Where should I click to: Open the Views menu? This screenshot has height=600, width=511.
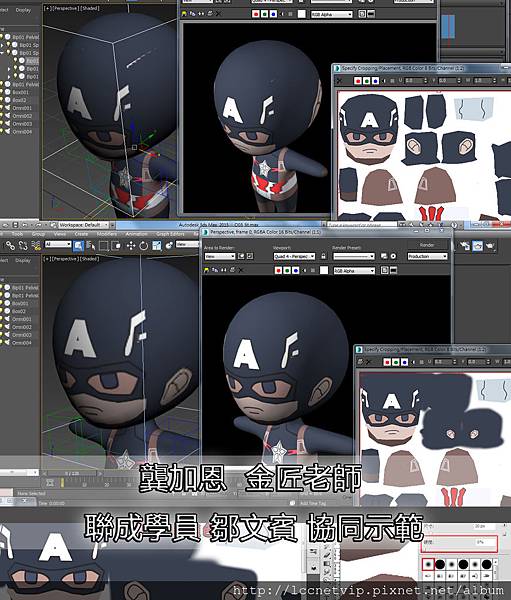pos(60,234)
